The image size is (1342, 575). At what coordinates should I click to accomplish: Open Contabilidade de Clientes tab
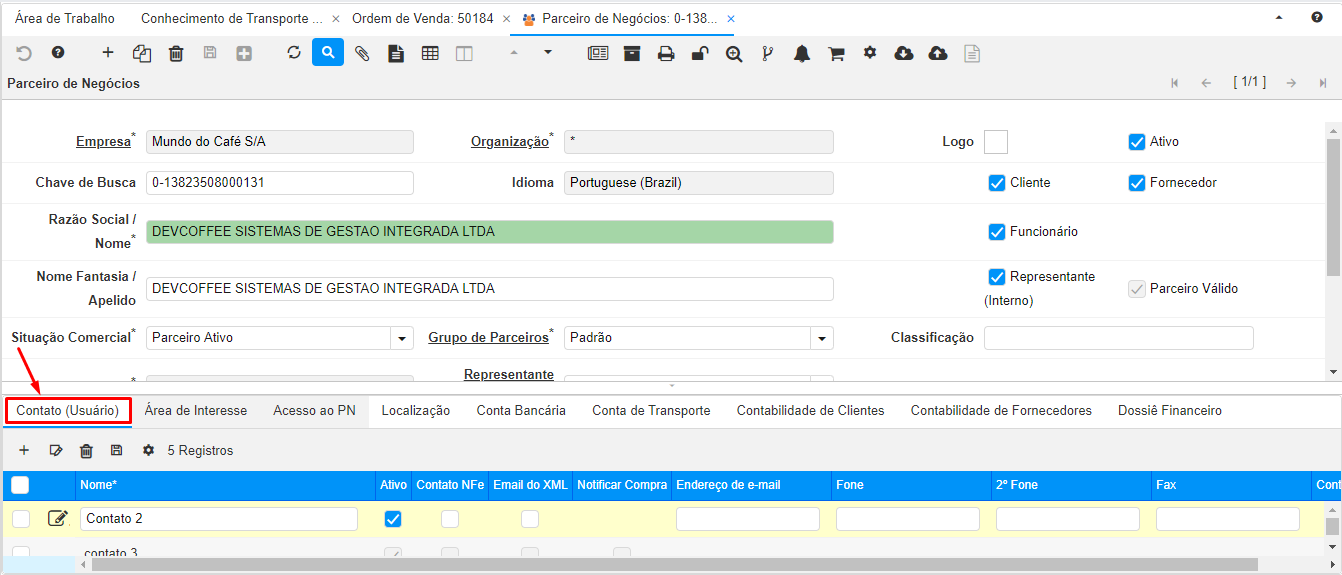[x=811, y=410]
